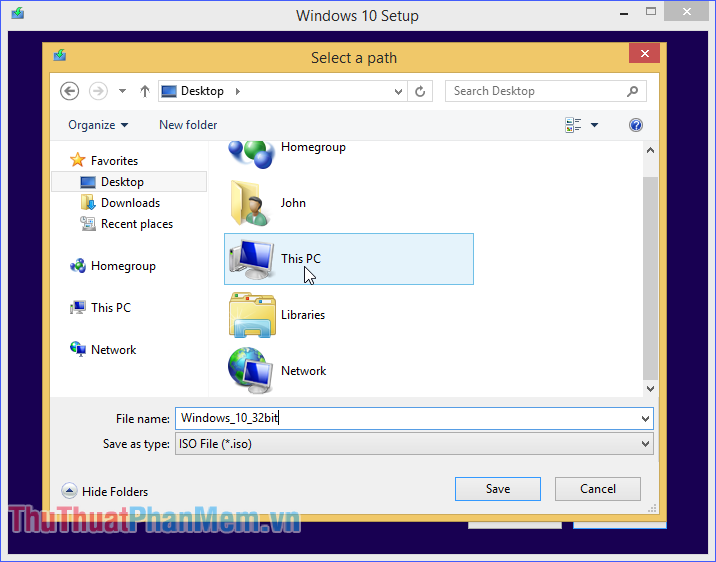Click the John folder icon
Image resolution: width=716 pixels, height=562 pixels.
[251, 203]
